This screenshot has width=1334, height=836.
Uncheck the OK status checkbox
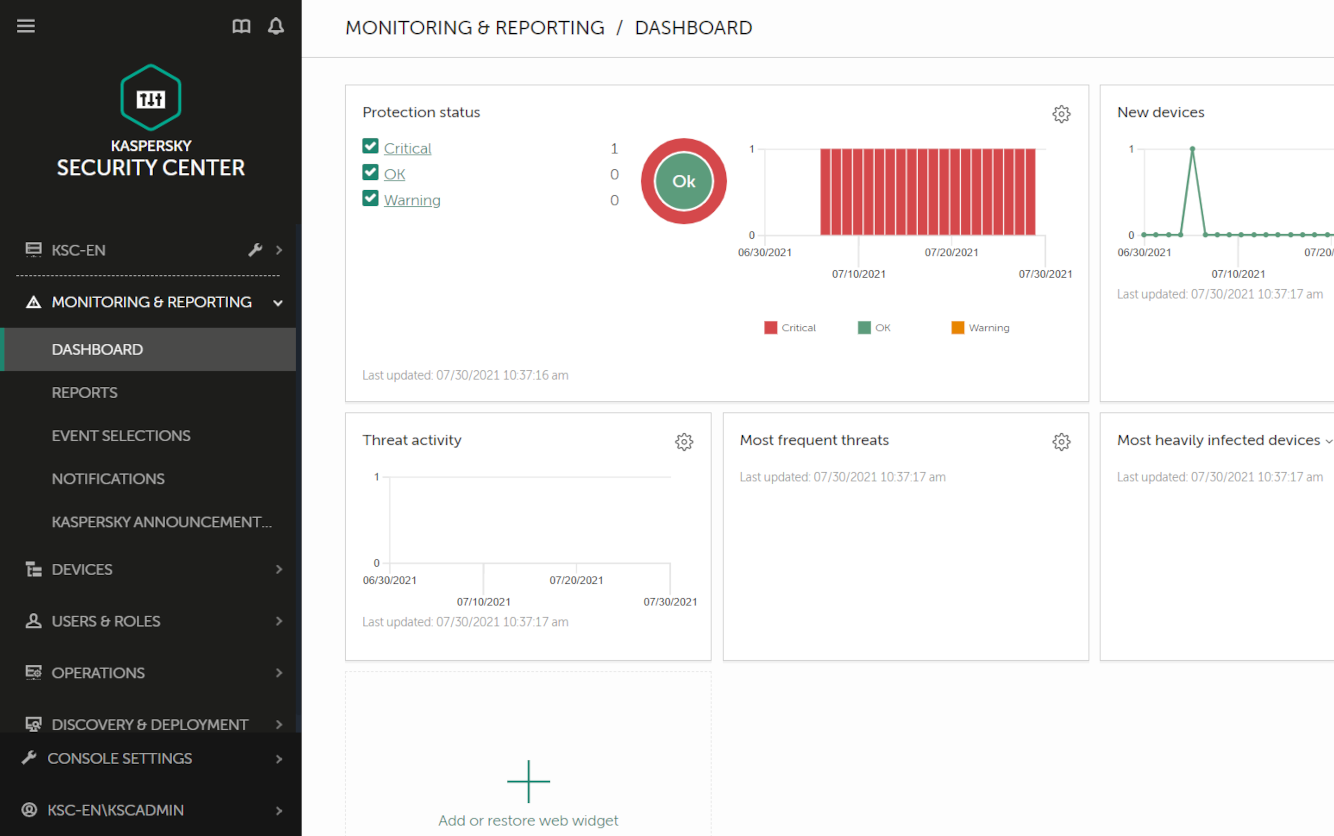click(371, 173)
